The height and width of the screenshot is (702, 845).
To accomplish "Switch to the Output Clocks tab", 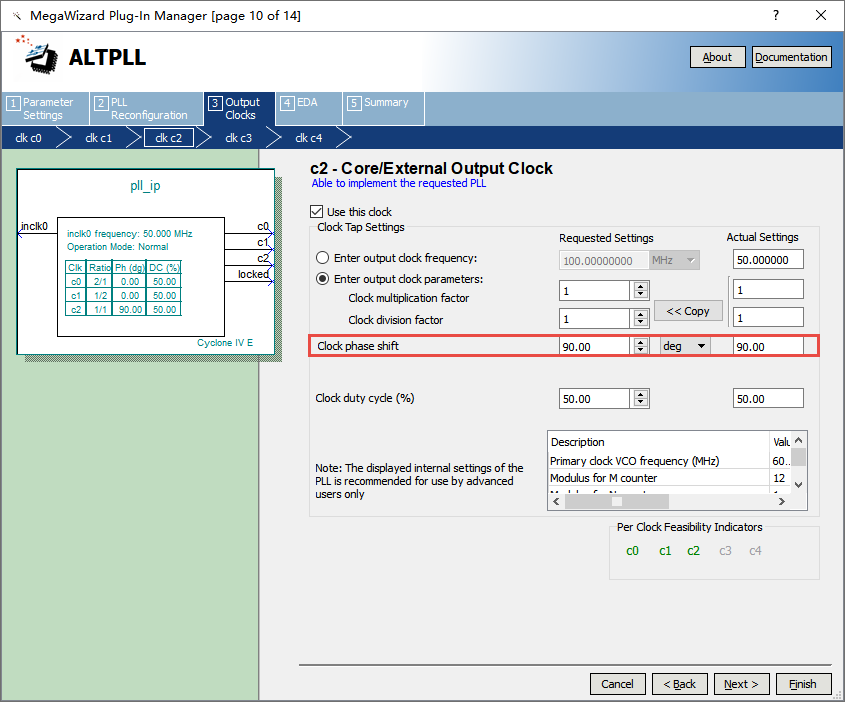I will (x=240, y=109).
